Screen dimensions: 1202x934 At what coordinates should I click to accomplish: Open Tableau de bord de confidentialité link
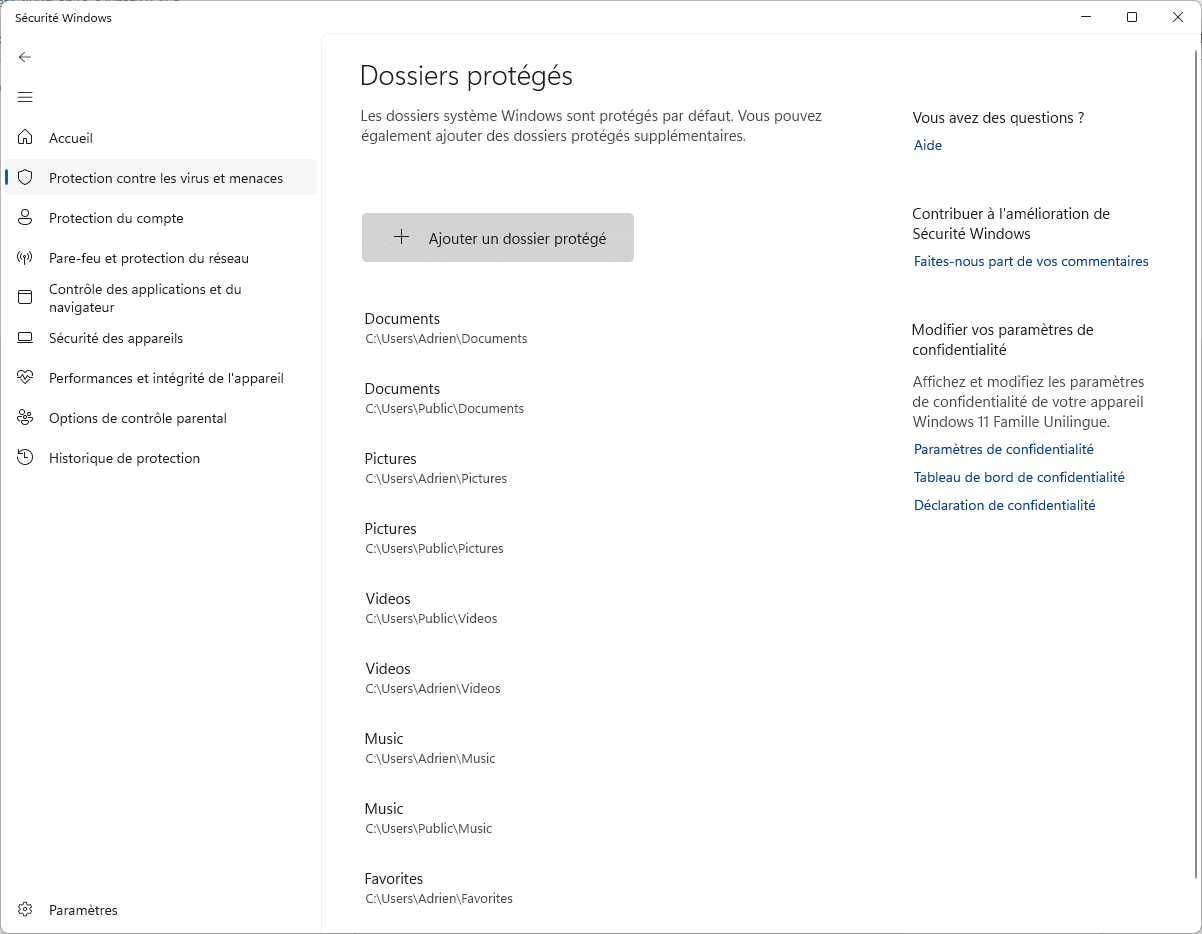point(1019,478)
